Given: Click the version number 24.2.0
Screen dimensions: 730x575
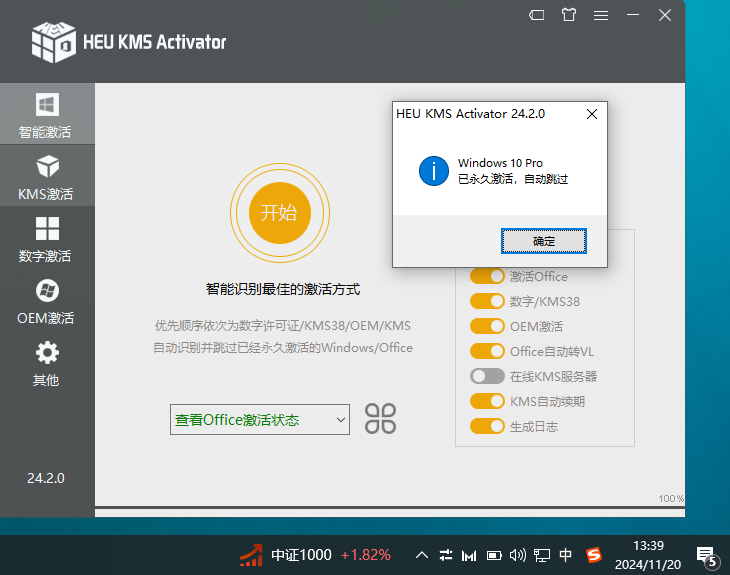Looking at the screenshot, I should click(46, 478).
